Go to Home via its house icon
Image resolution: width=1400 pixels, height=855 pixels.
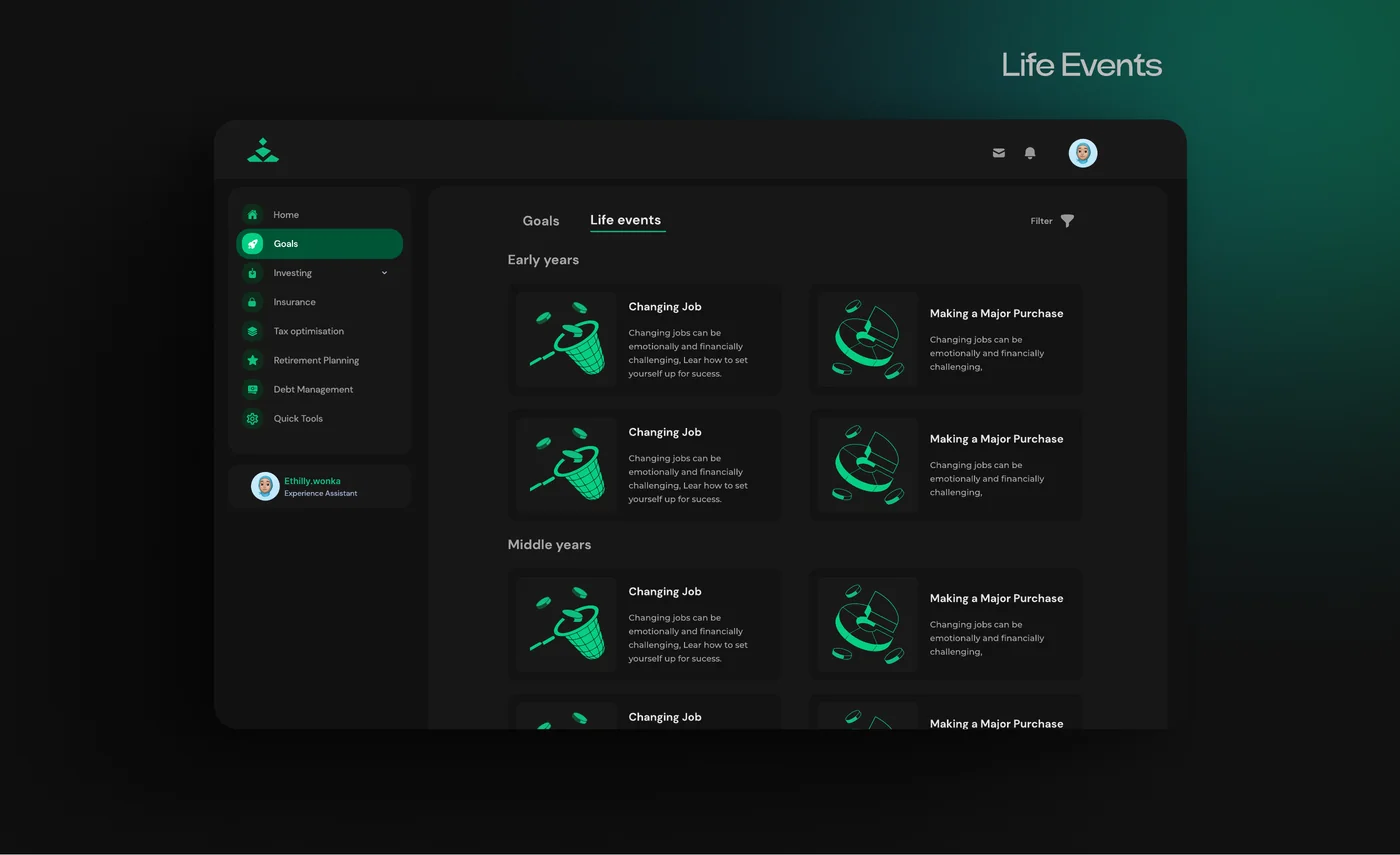coord(252,215)
